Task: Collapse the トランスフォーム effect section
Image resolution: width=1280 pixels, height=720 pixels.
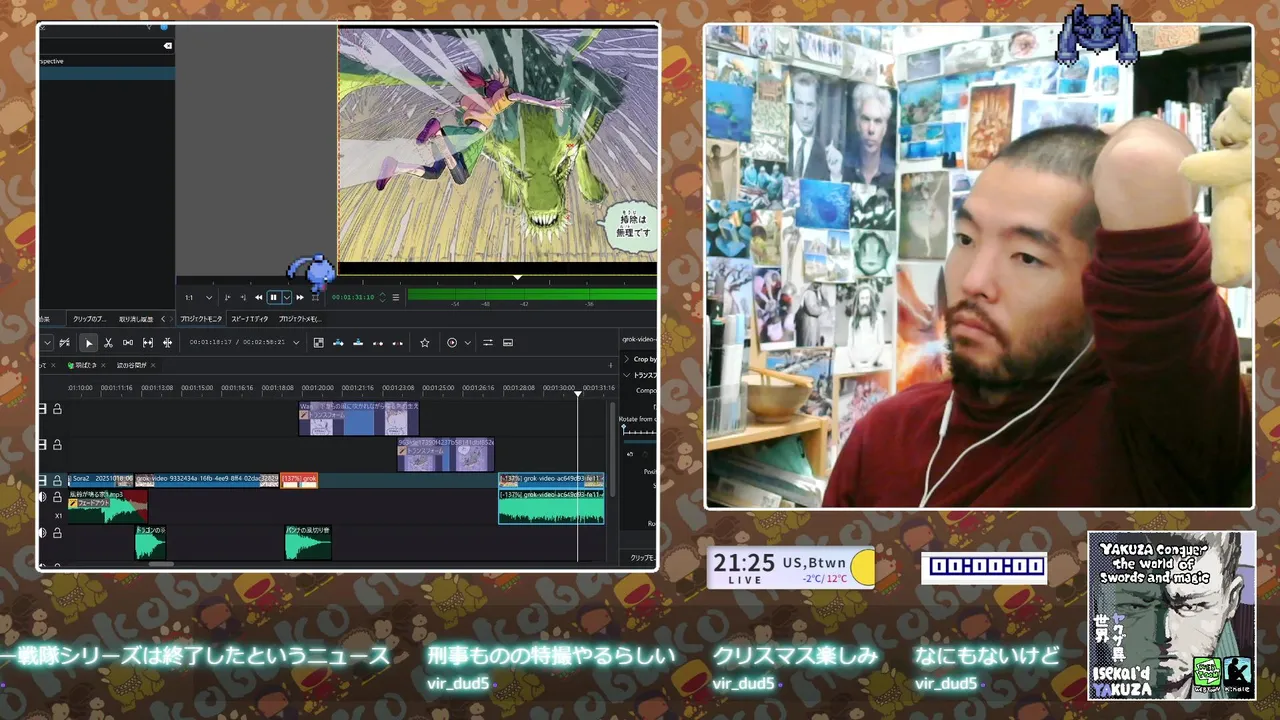Action: click(627, 375)
